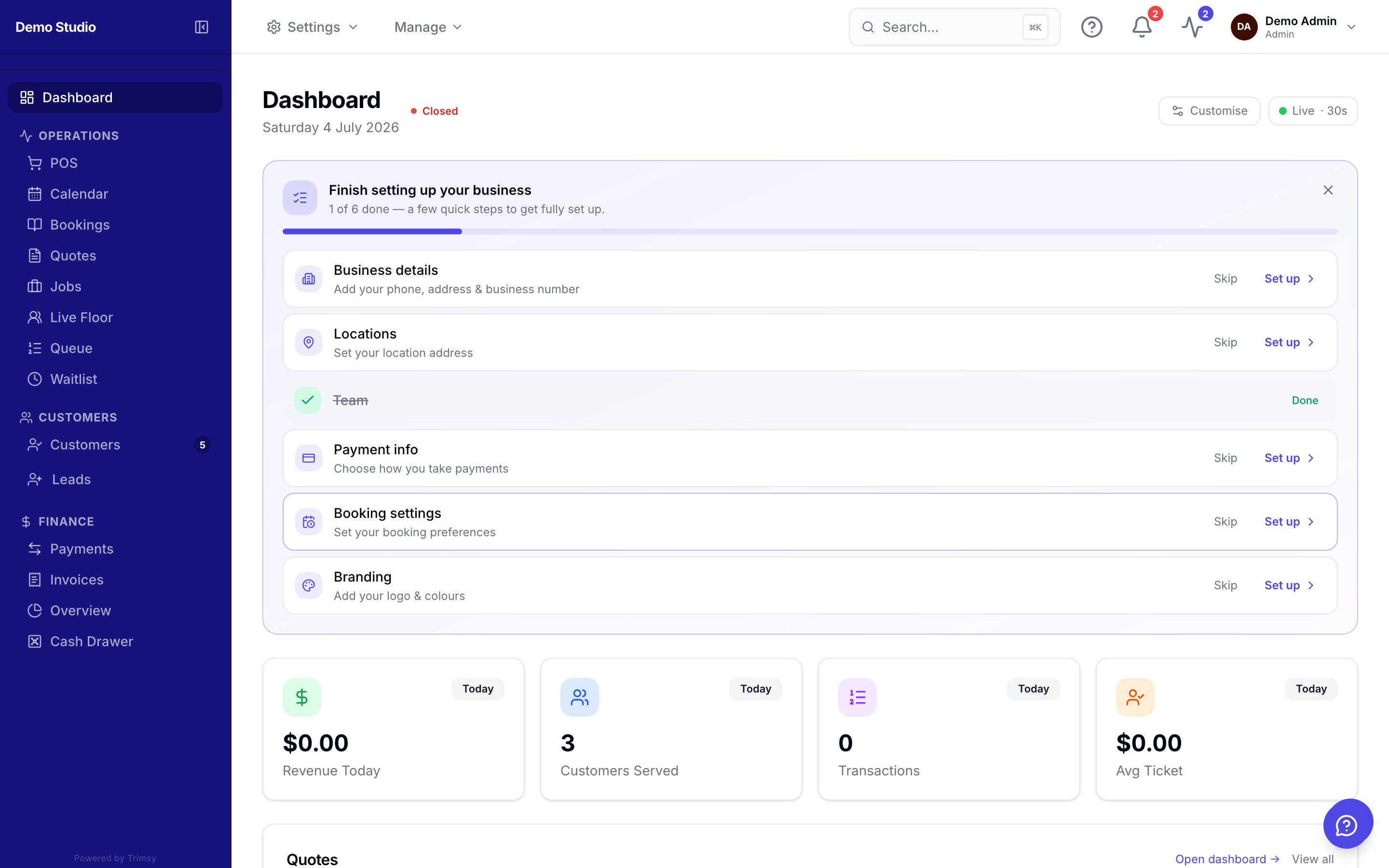
Task: Open the support chat bubble button
Action: point(1348,825)
